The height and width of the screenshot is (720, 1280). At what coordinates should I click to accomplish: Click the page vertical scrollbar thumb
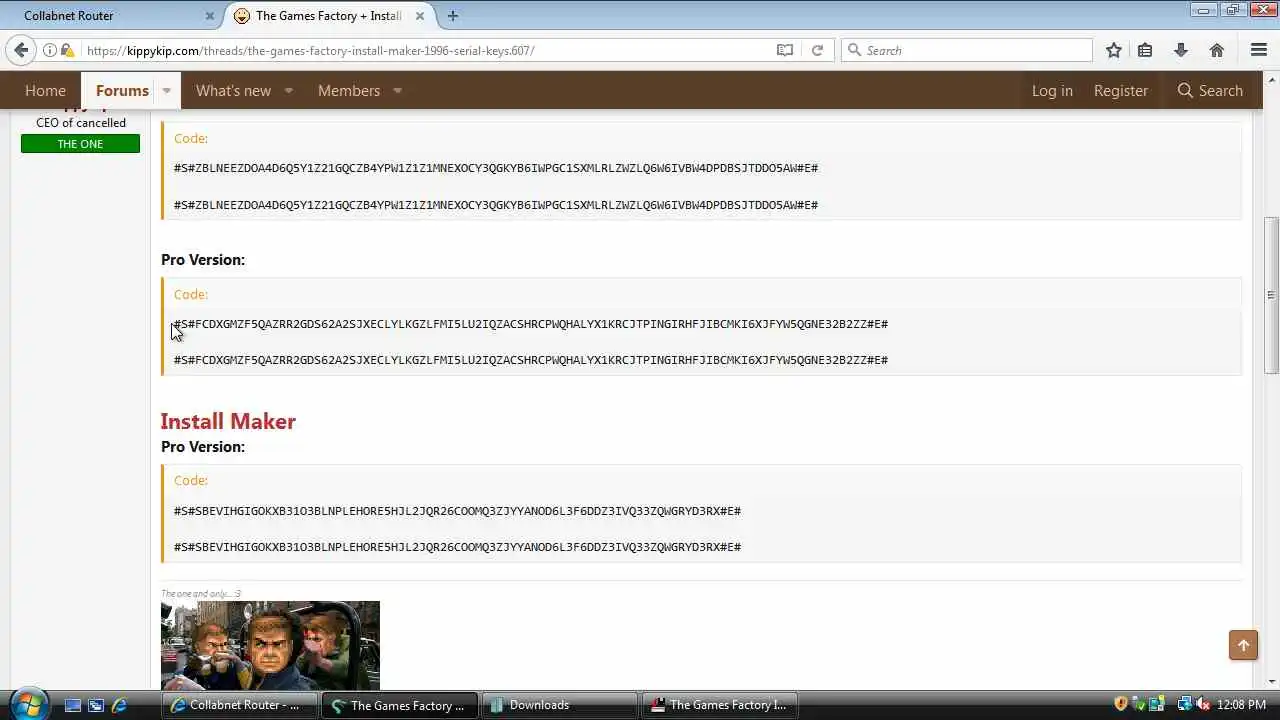click(x=1271, y=296)
